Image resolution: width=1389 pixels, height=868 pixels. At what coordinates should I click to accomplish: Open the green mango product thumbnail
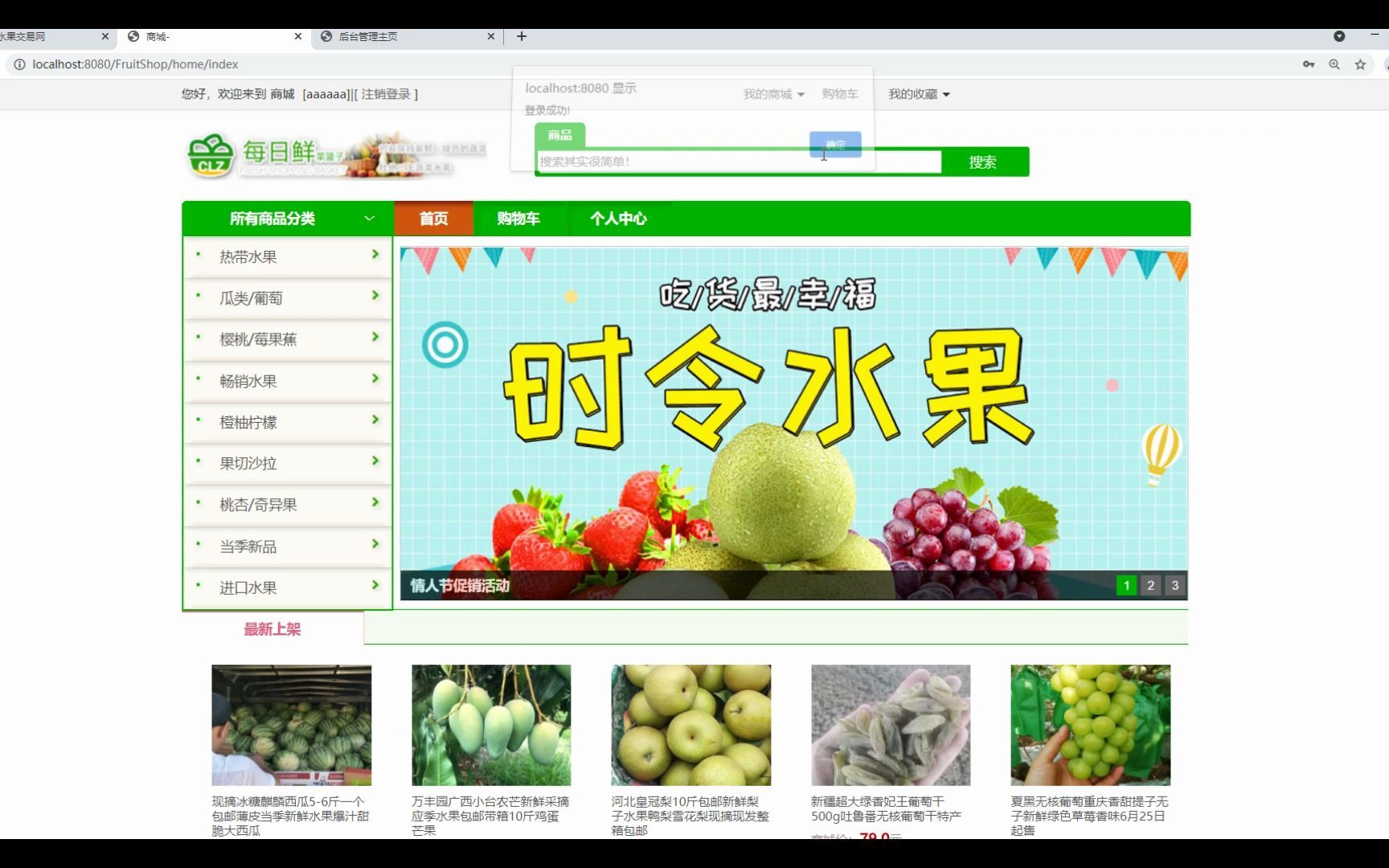(x=491, y=725)
